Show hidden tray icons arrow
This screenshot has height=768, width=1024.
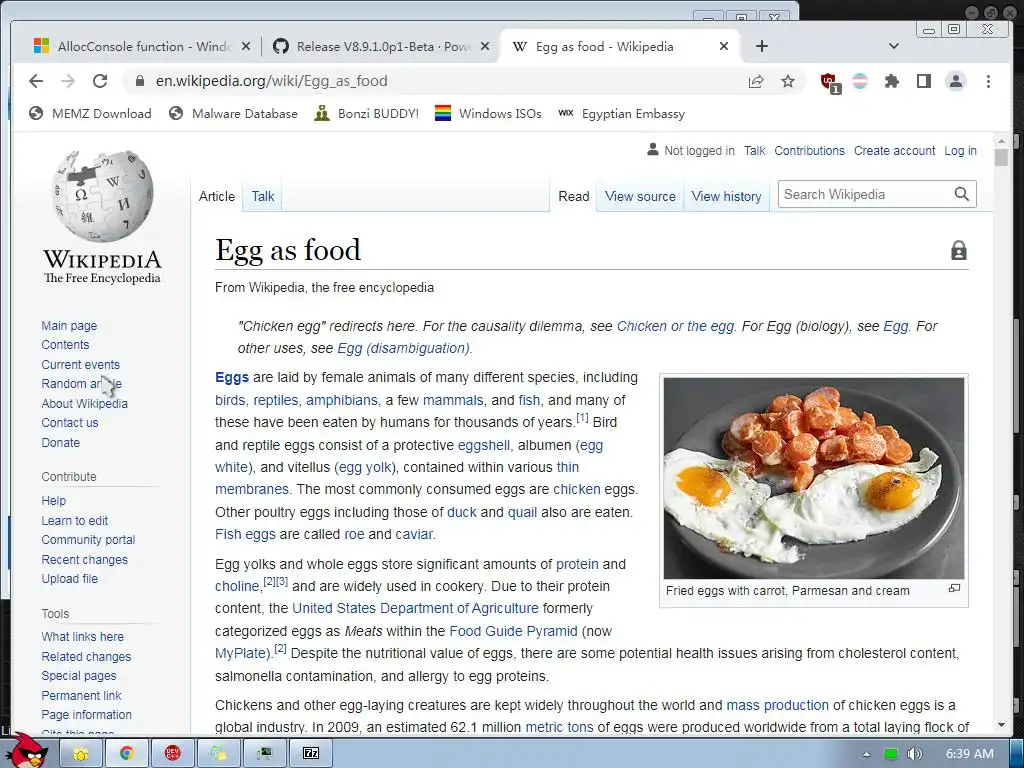866,754
